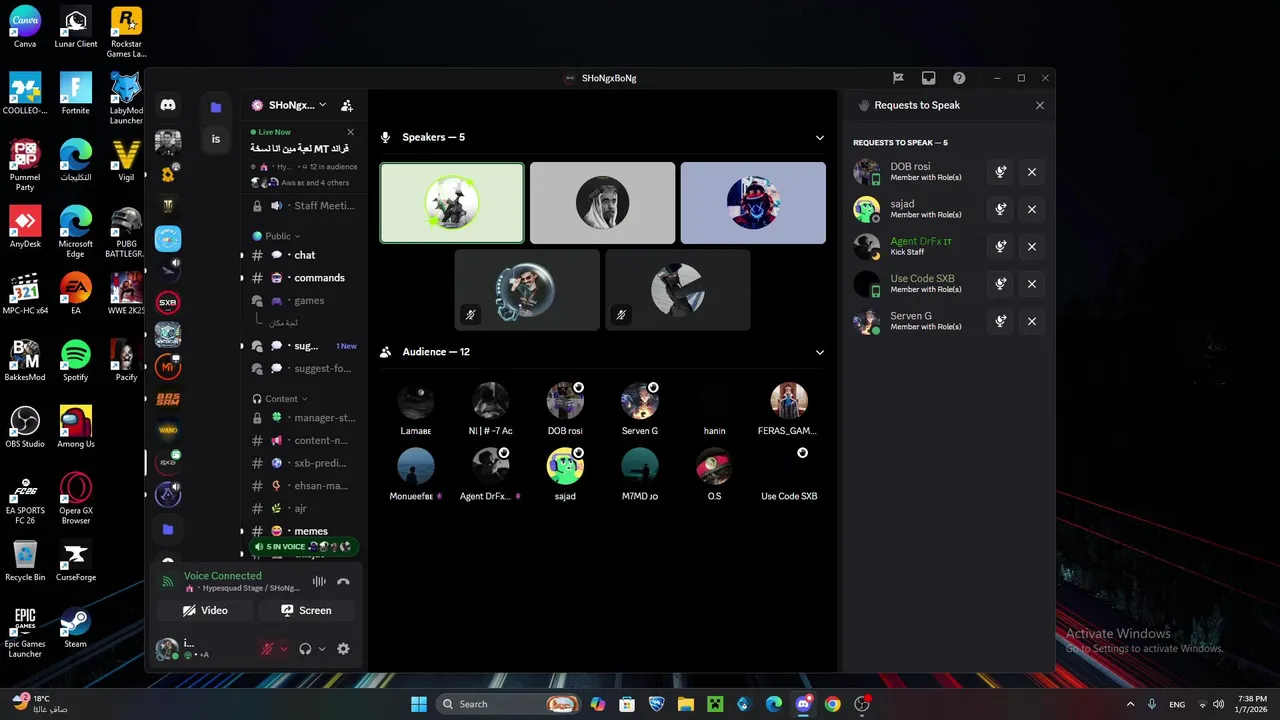Image resolution: width=1280 pixels, height=720 pixels.
Task: Open Discord home direct messages icon
Action: (168, 105)
